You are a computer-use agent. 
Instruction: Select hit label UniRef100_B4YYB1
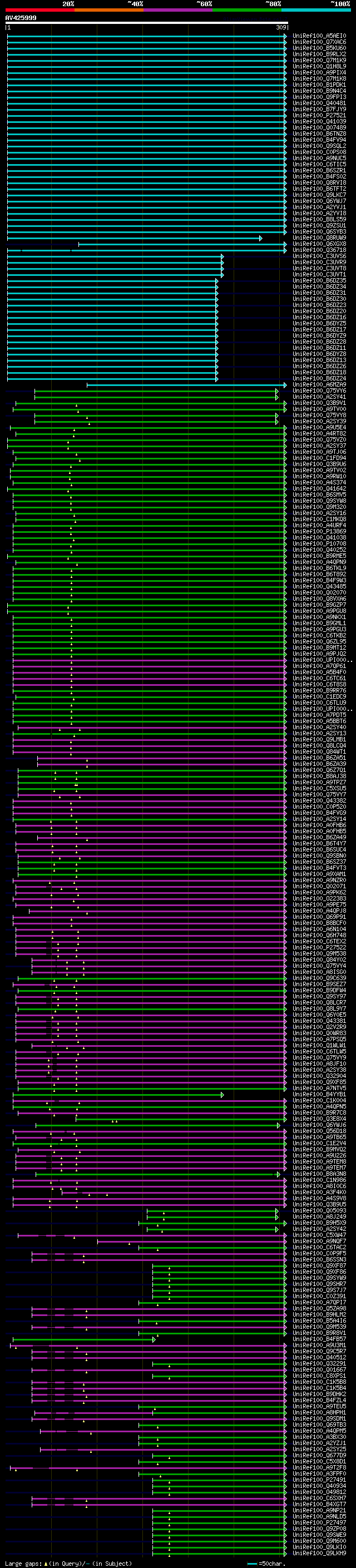(319, 1095)
